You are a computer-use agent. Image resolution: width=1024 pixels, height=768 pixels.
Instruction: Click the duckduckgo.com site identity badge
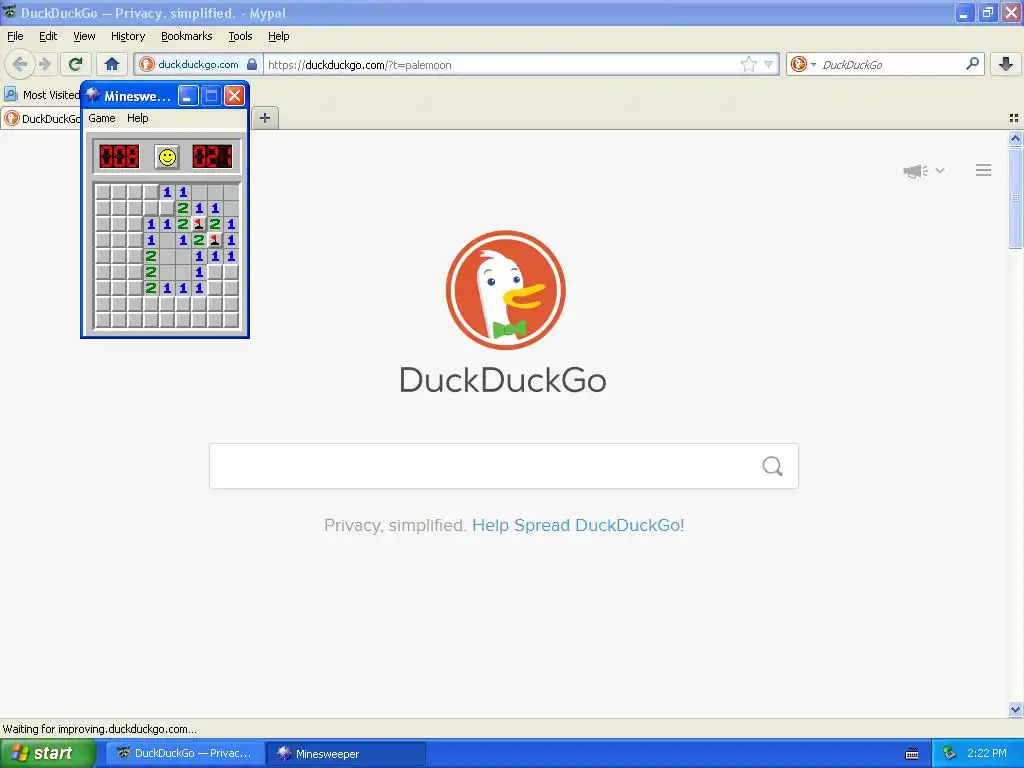(199, 65)
